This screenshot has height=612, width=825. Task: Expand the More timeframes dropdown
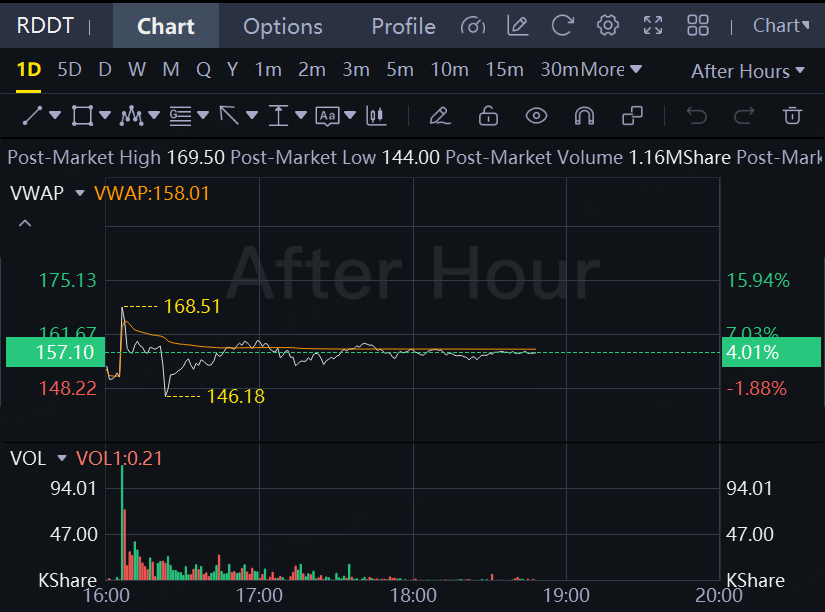pos(611,70)
